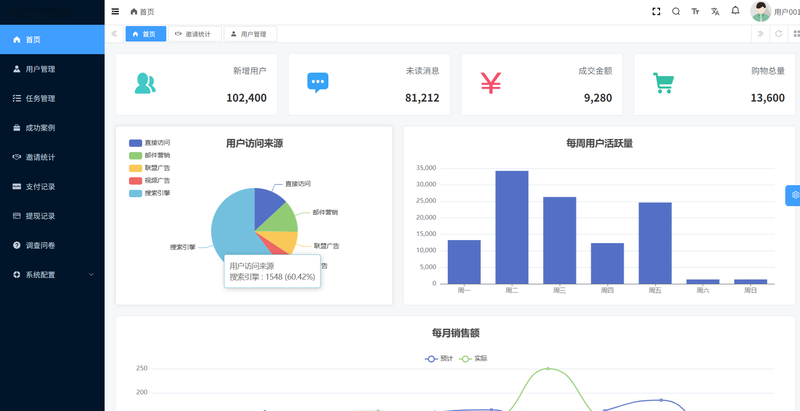Click the user avatar picture
This screenshot has width=800, height=411.
[x=761, y=11]
